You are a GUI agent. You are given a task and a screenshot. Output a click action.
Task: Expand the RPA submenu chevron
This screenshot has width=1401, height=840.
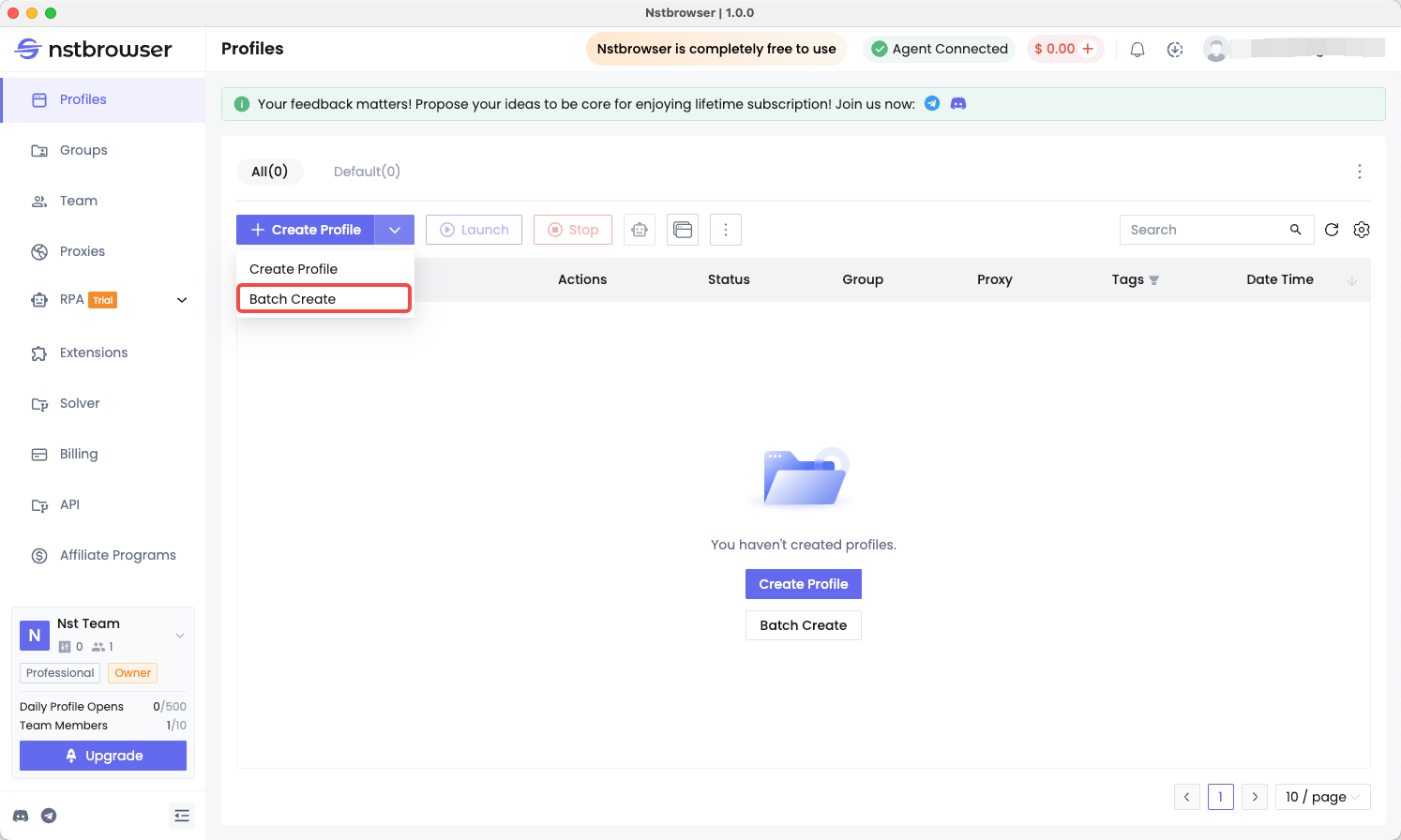(182, 300)
